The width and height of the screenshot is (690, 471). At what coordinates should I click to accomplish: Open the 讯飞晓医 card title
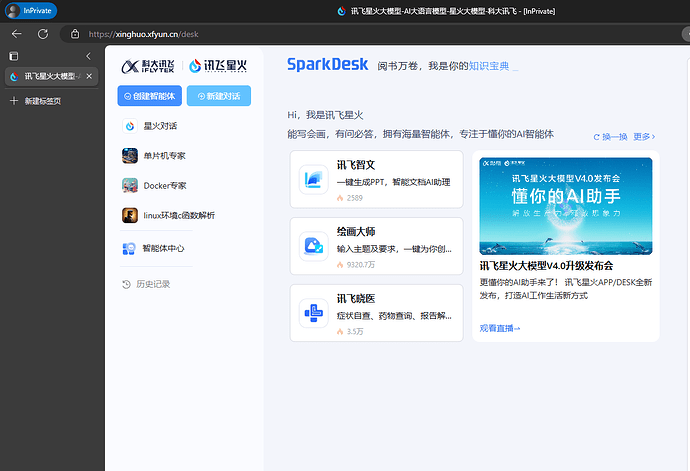click(356, 299)
